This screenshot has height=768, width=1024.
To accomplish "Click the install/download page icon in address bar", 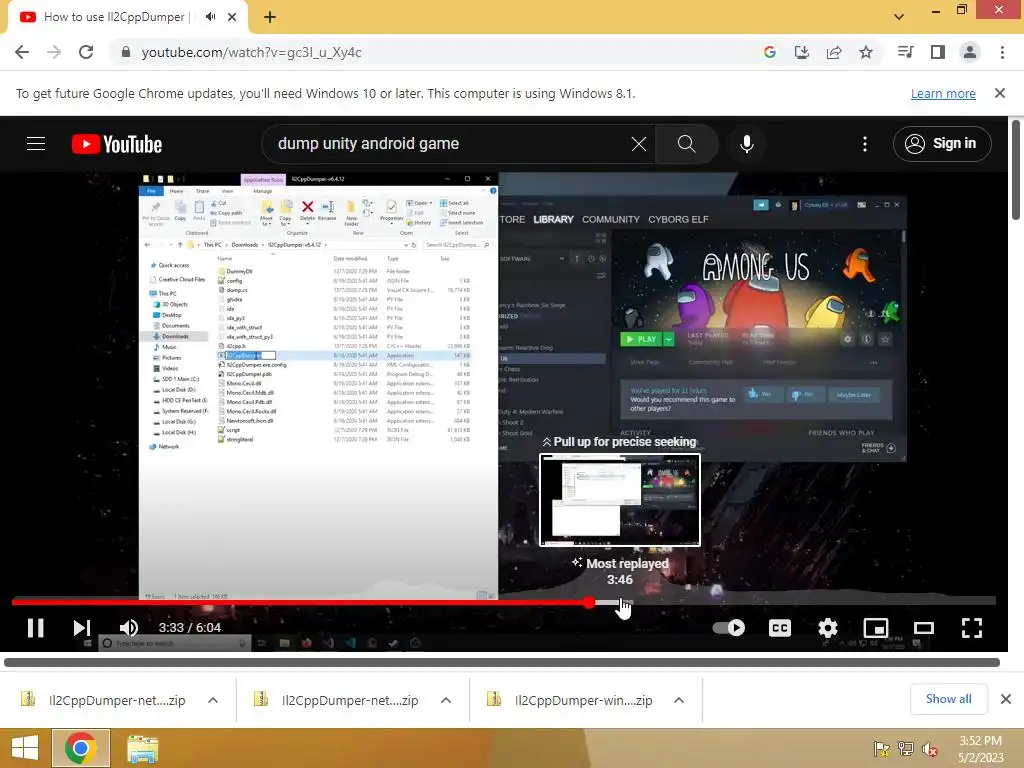I will [802, 52].
